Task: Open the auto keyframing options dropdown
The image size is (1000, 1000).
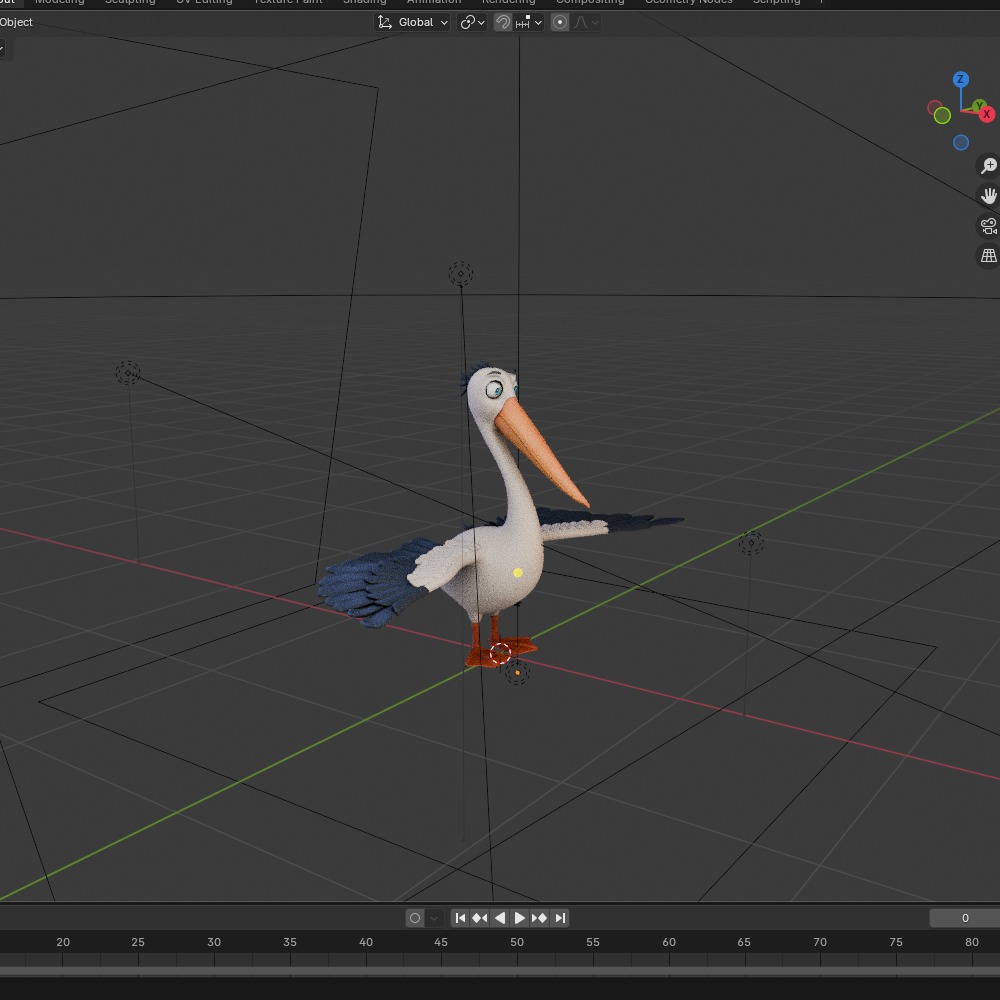Action: click(434, 918)
